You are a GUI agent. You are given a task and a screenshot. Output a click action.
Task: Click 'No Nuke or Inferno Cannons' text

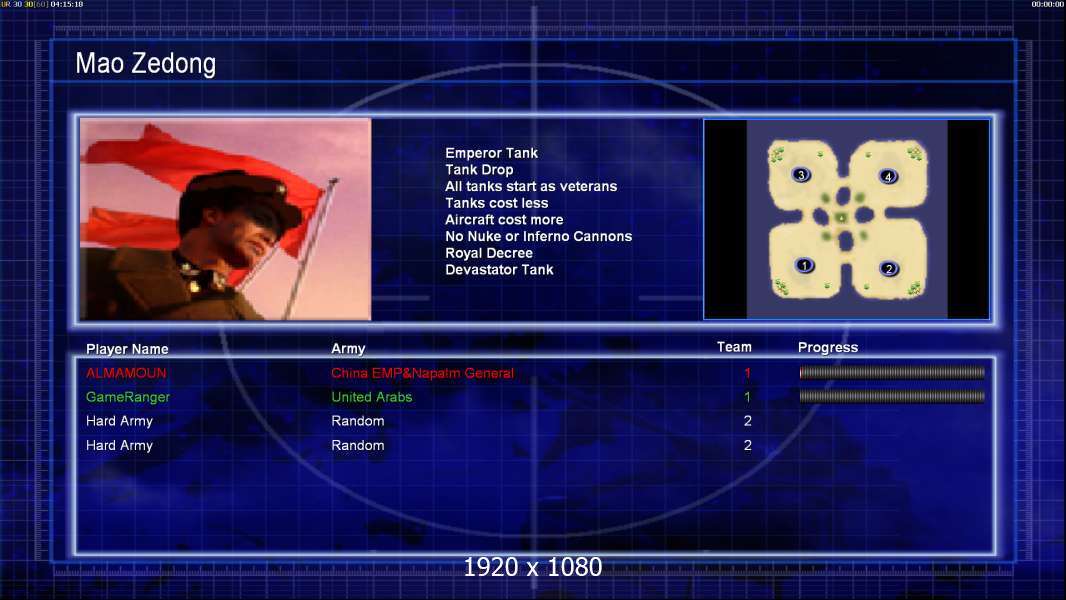tap(538, 236)
